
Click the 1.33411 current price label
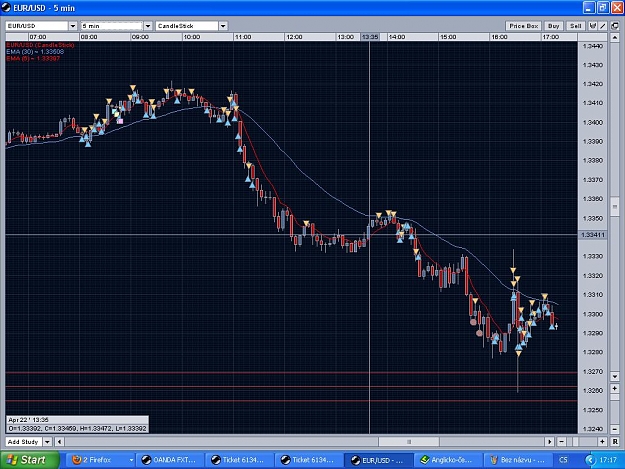592,235
